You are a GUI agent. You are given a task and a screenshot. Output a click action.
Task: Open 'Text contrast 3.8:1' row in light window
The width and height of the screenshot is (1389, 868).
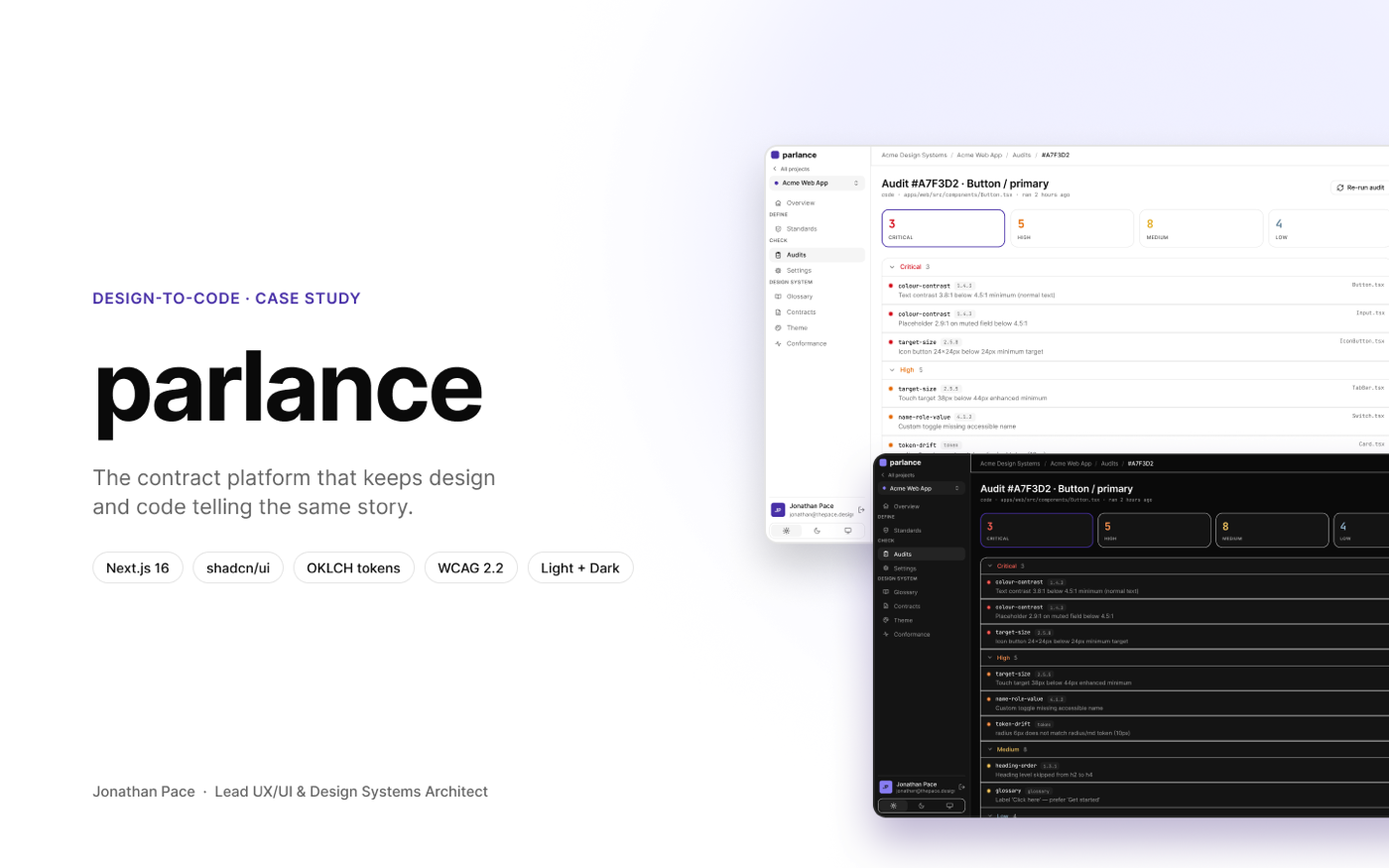[x=1135, y=291]
